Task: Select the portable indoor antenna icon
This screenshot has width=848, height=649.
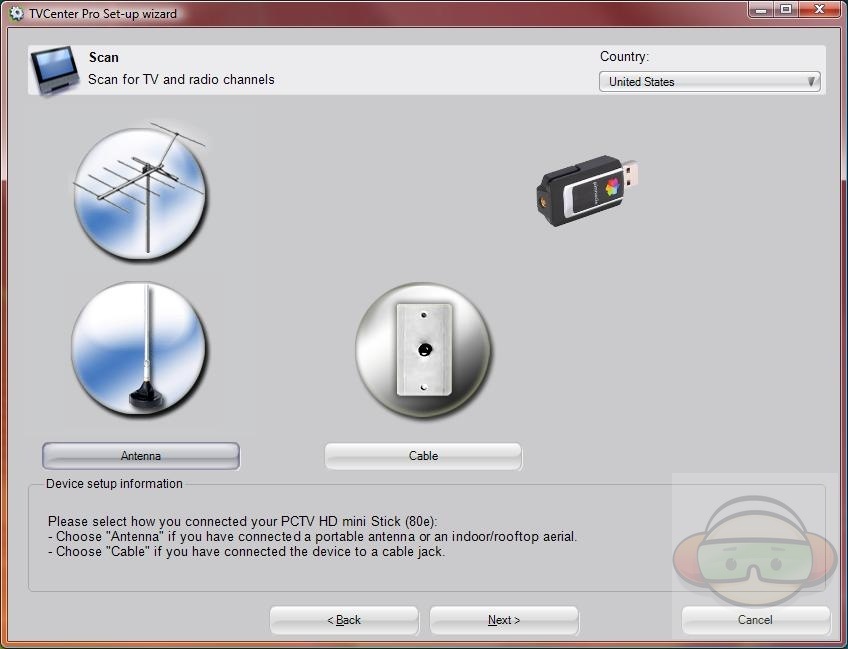Action: [x=140, y=348]
